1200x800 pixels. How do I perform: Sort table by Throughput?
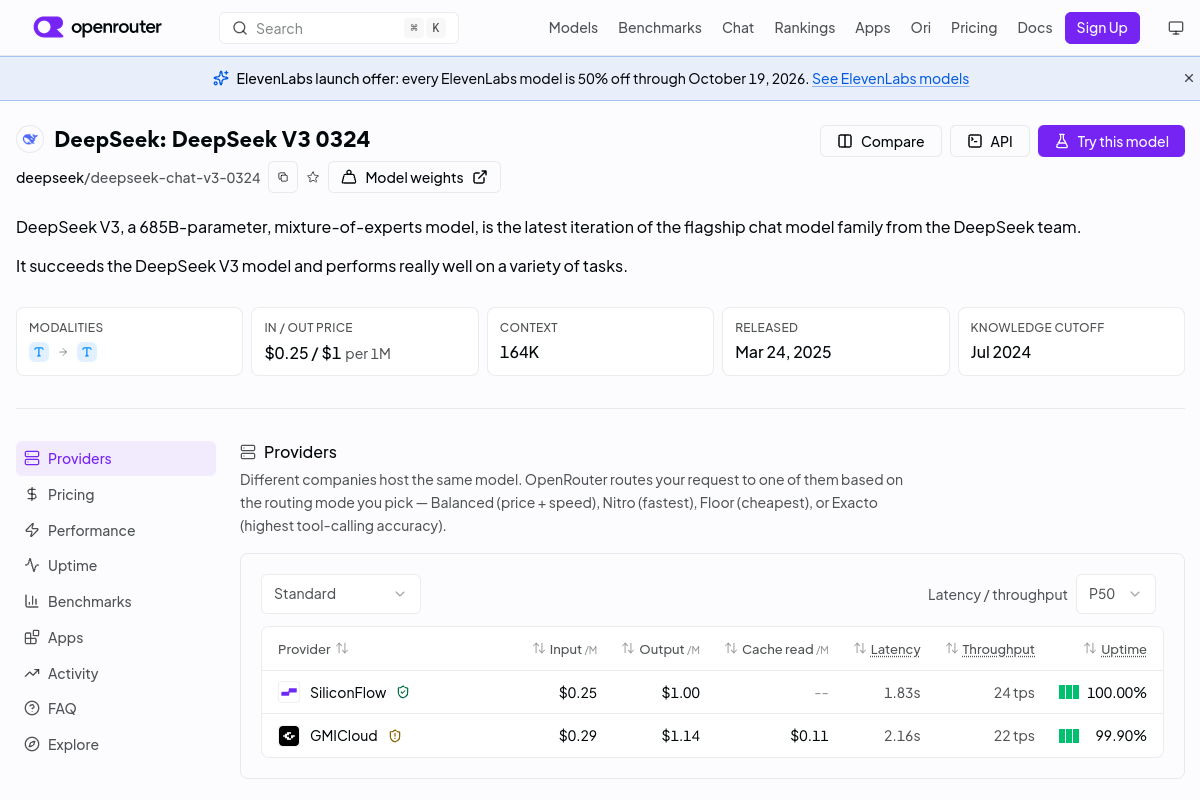[990, 649]
